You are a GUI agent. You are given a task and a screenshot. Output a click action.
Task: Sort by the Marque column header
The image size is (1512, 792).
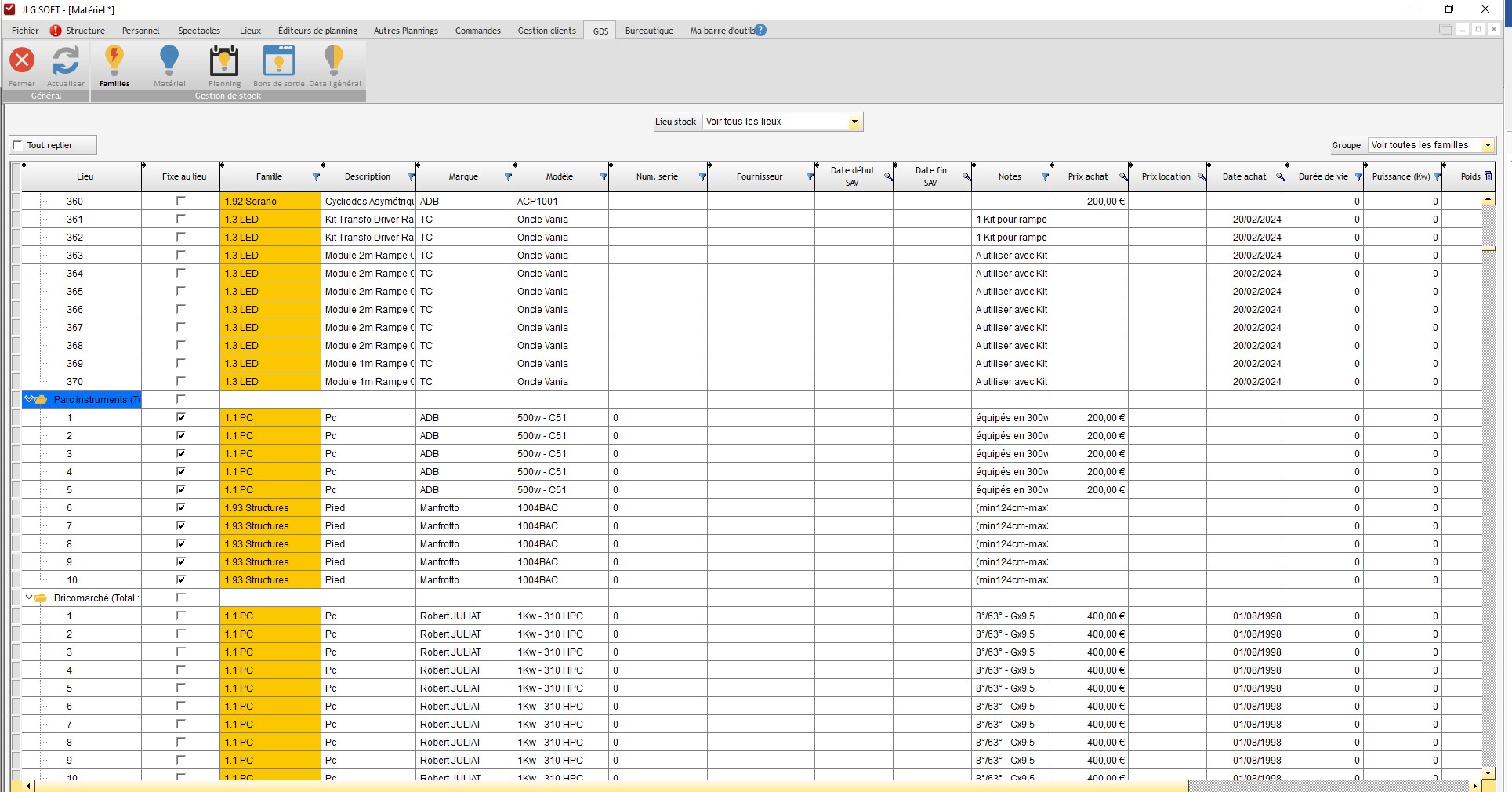(462, 177)
